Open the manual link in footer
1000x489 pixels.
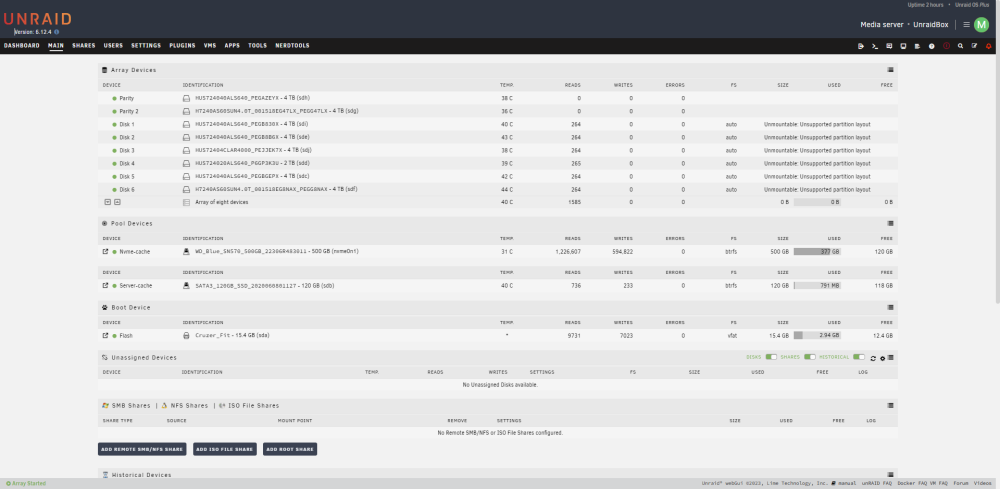pos(848,483)
